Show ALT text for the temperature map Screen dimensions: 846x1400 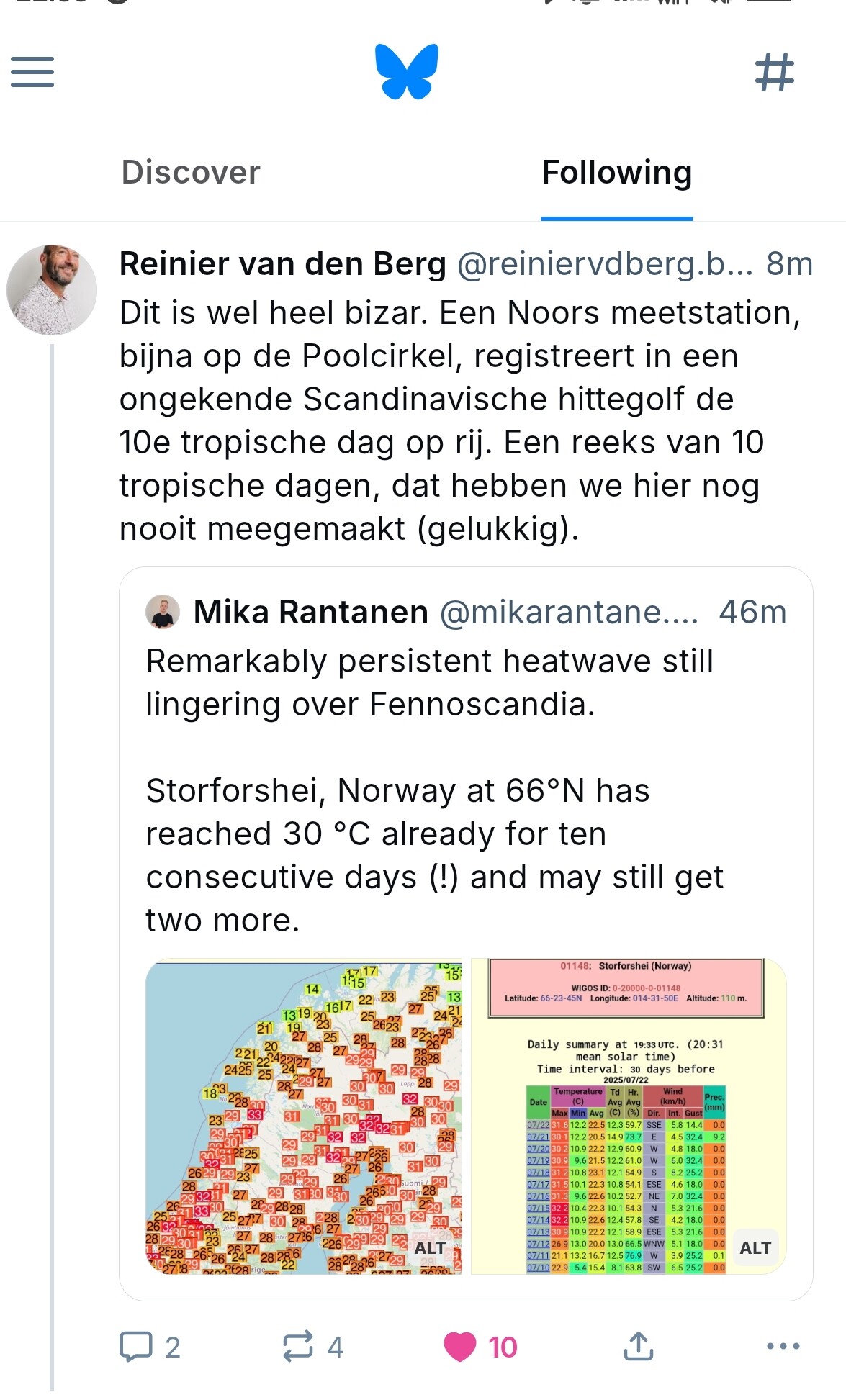pyautogui.click(x=431, y=1248)
